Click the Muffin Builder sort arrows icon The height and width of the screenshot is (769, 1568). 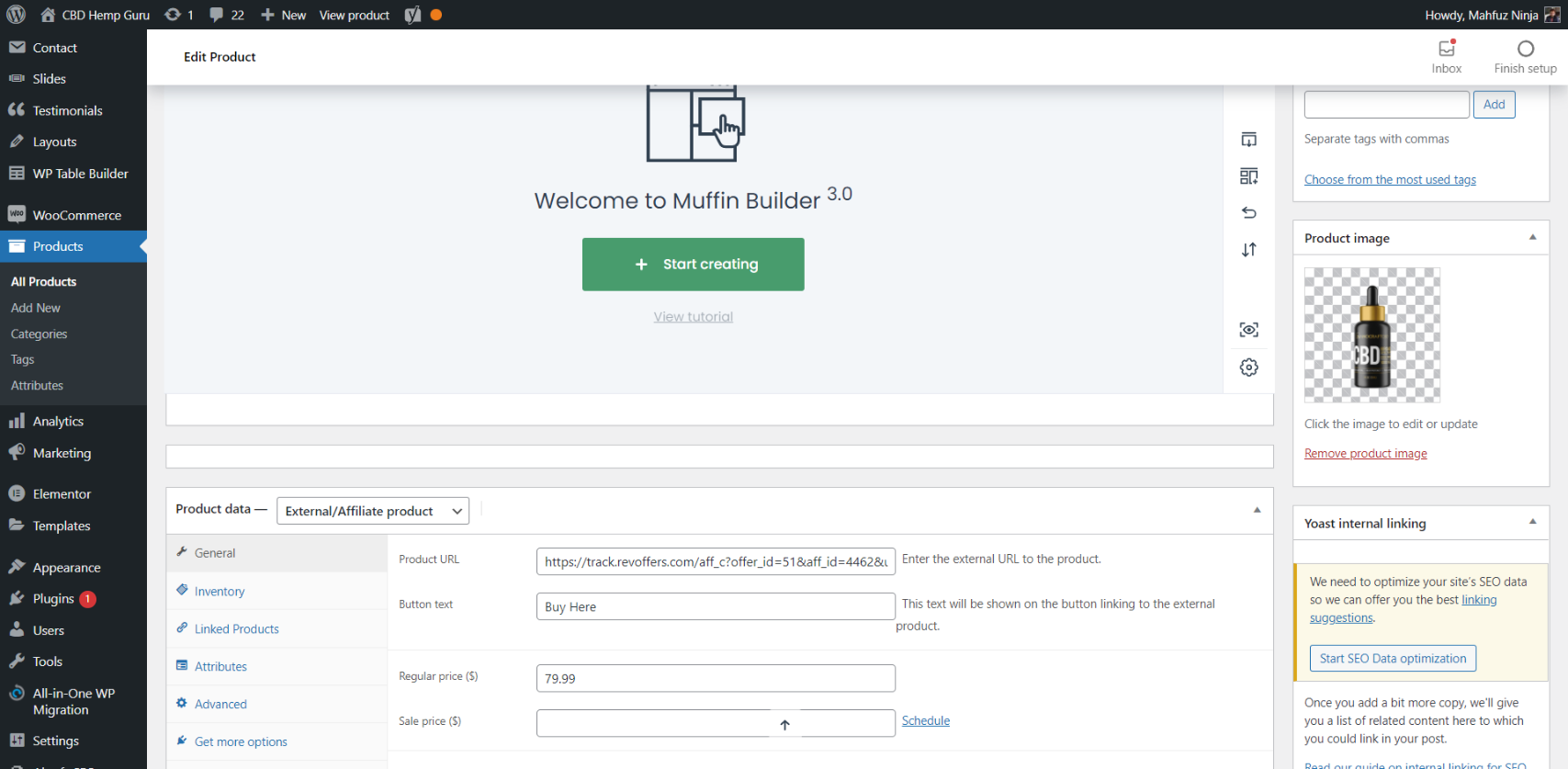(x=1249, y=250)
